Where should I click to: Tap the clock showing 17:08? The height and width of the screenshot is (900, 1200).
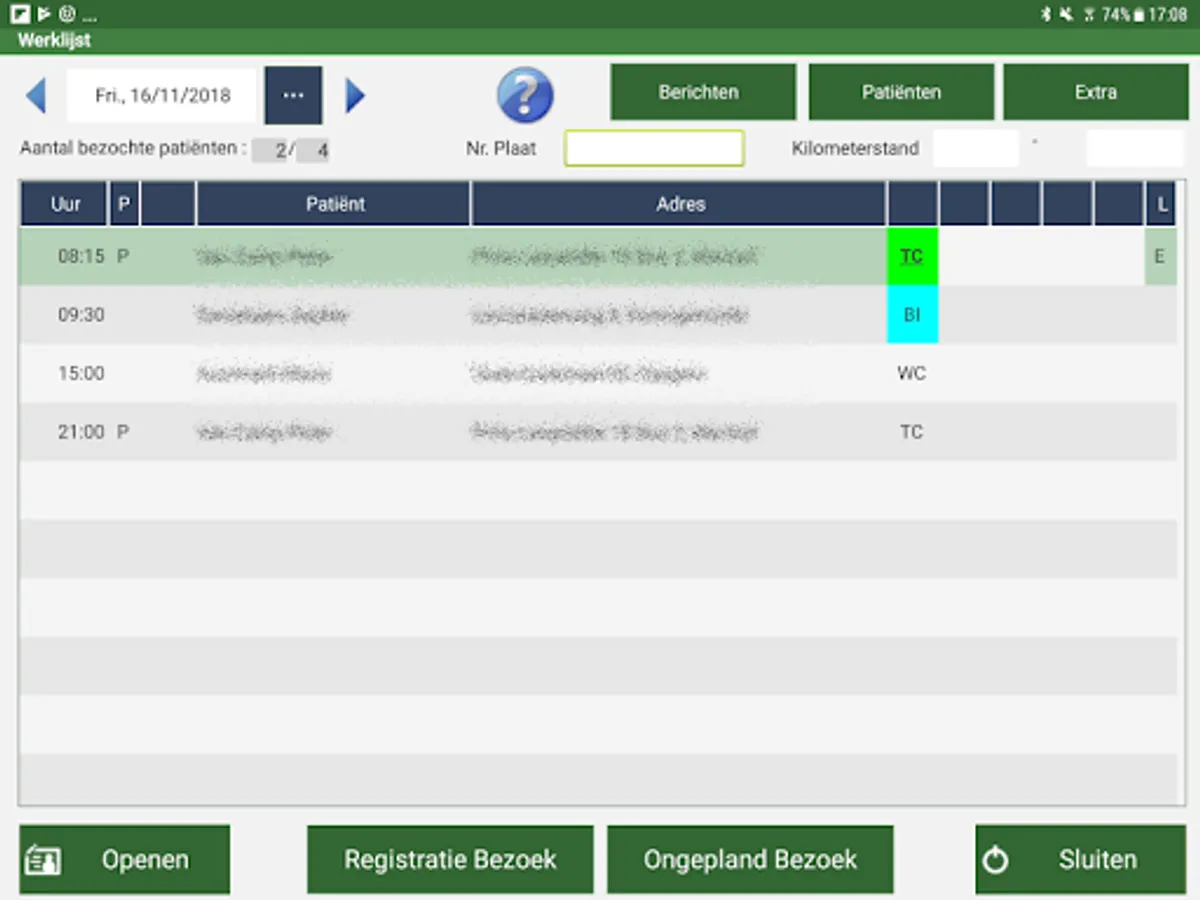tap(1168, 14)
